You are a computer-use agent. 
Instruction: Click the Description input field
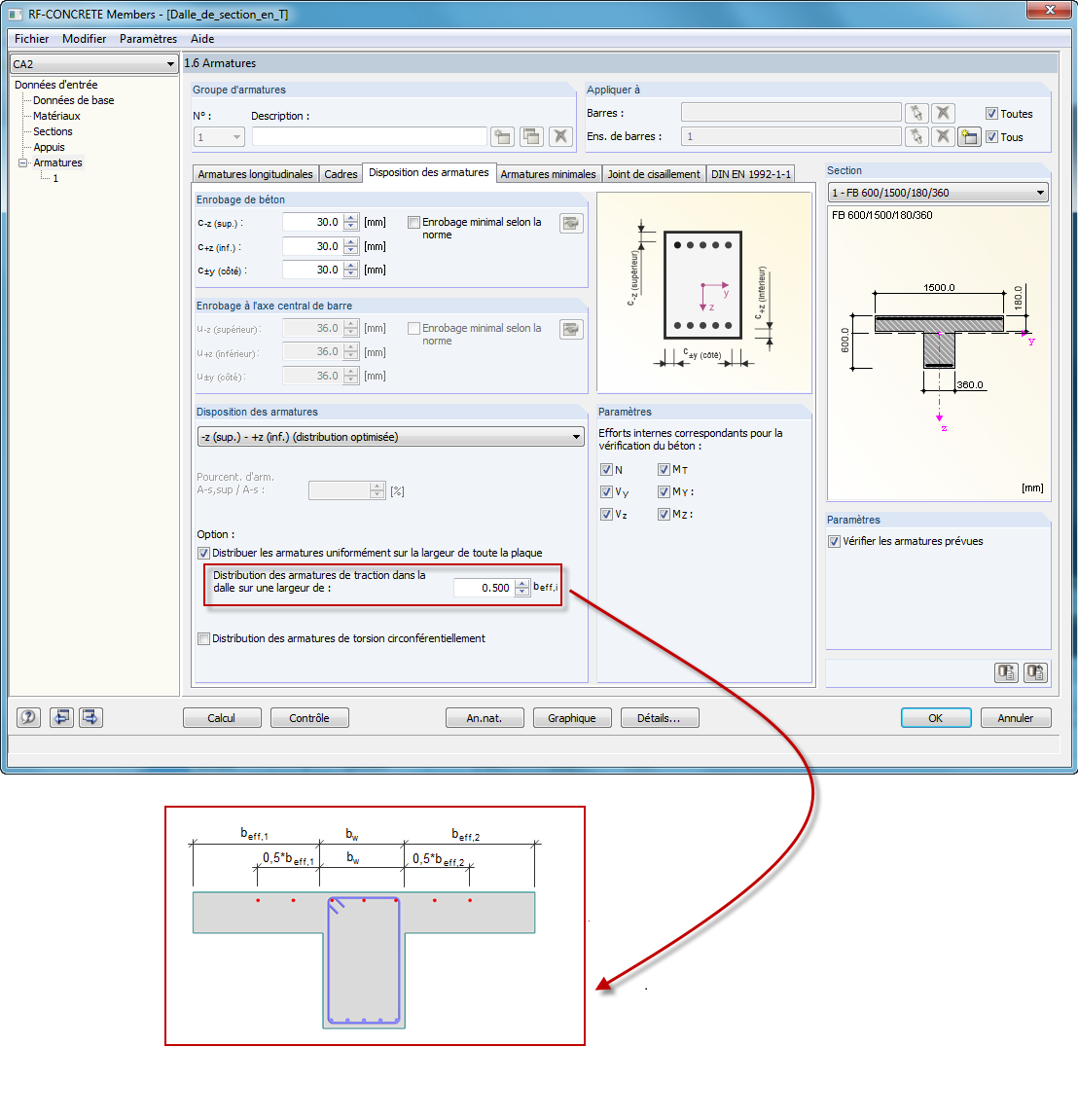[369, 136]
